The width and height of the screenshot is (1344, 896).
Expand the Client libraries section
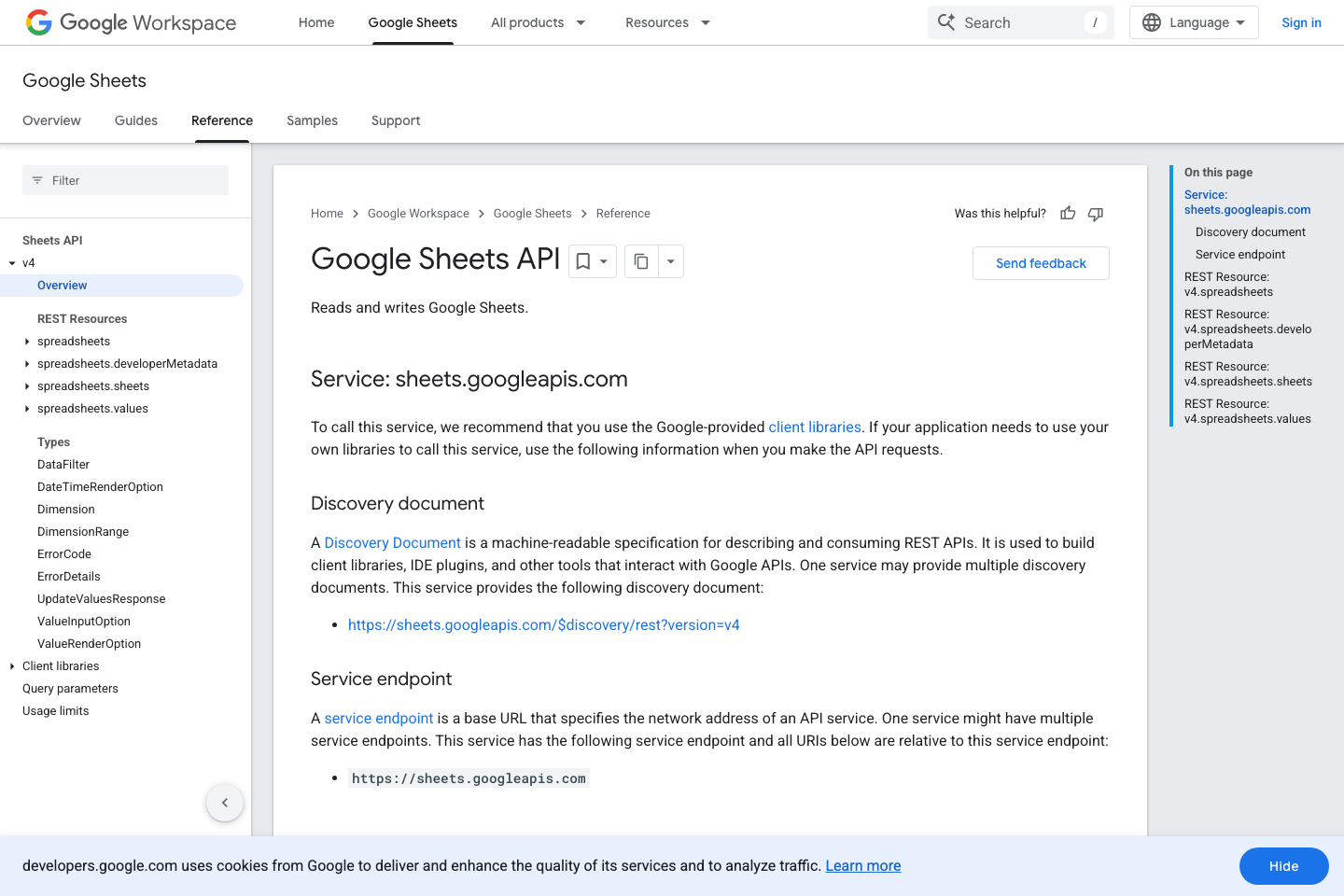[x=12, y=665]
